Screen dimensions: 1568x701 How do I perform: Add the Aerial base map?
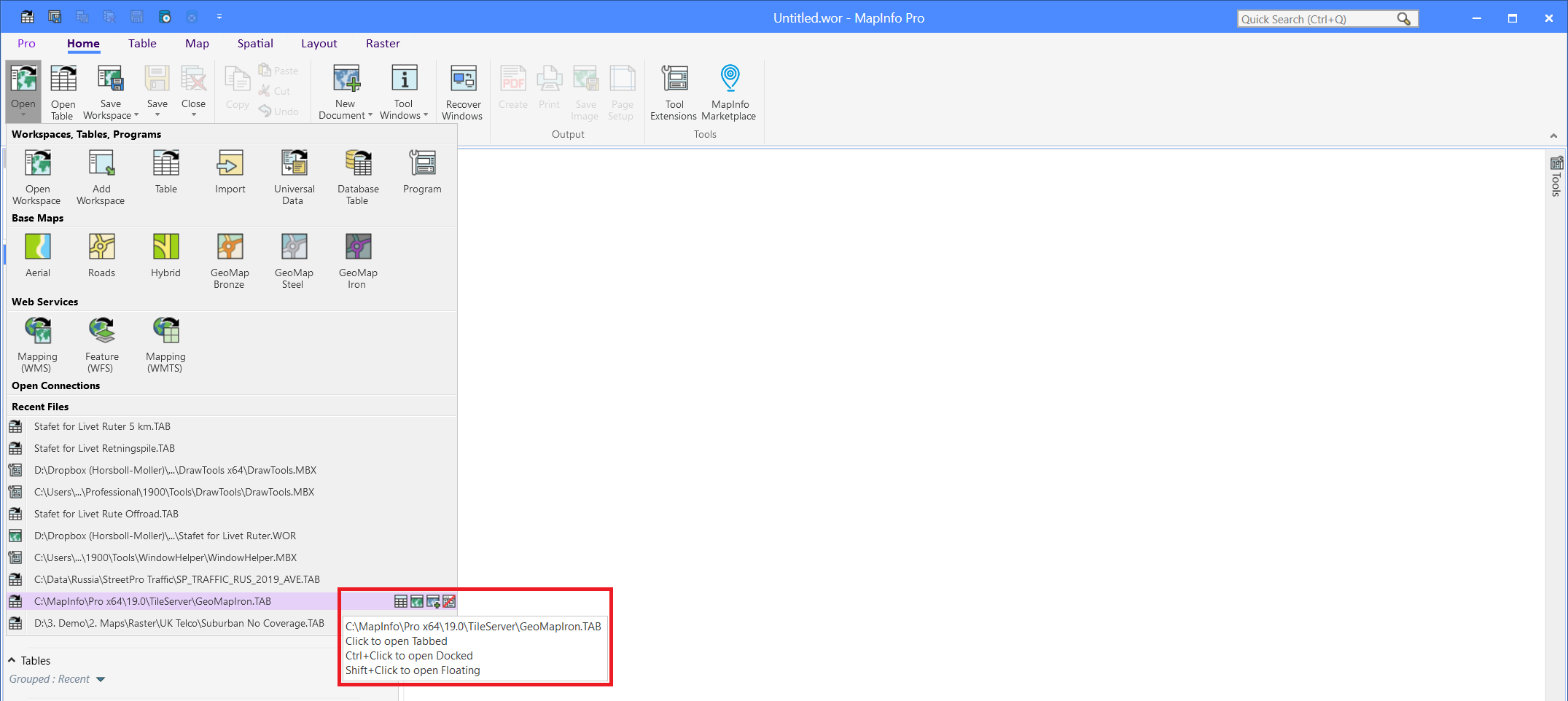tap(37, 247)
